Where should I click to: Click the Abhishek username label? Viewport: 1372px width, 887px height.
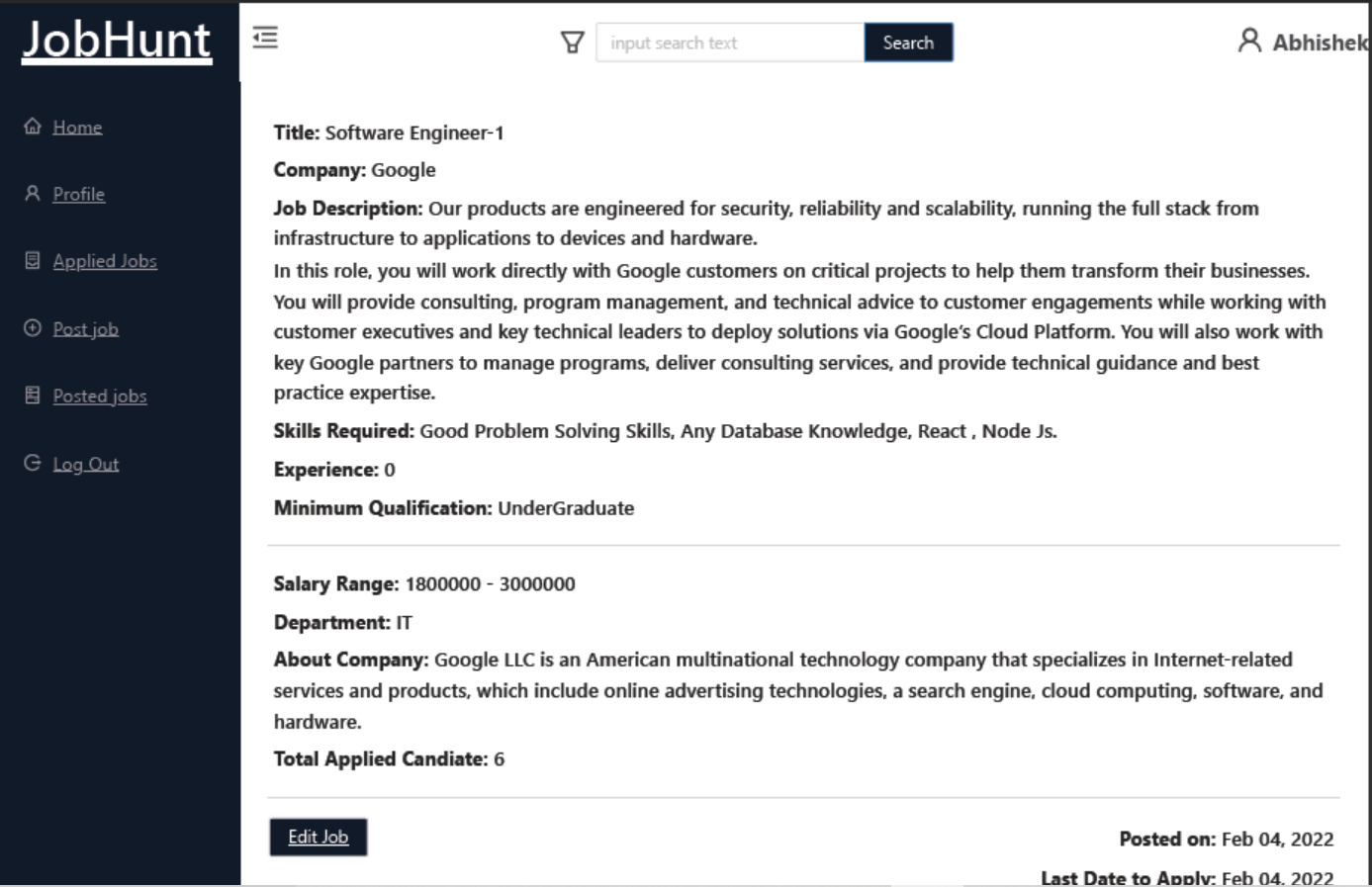pyautogui.click(x=1316, y=41)
